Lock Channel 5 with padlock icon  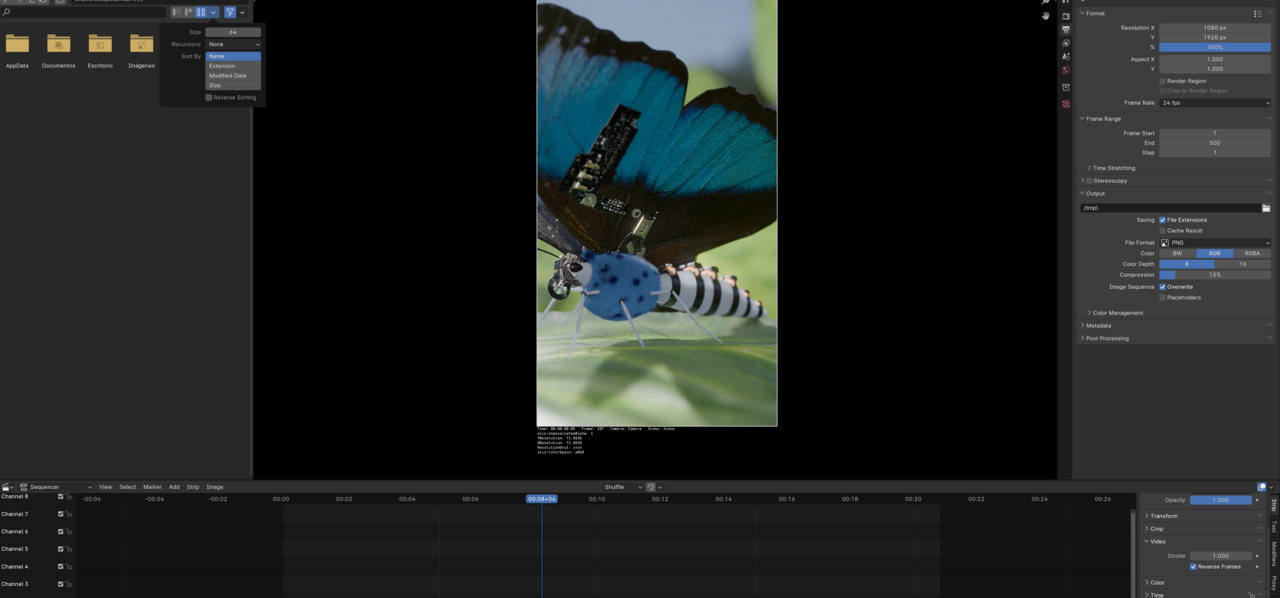point(69,549)
